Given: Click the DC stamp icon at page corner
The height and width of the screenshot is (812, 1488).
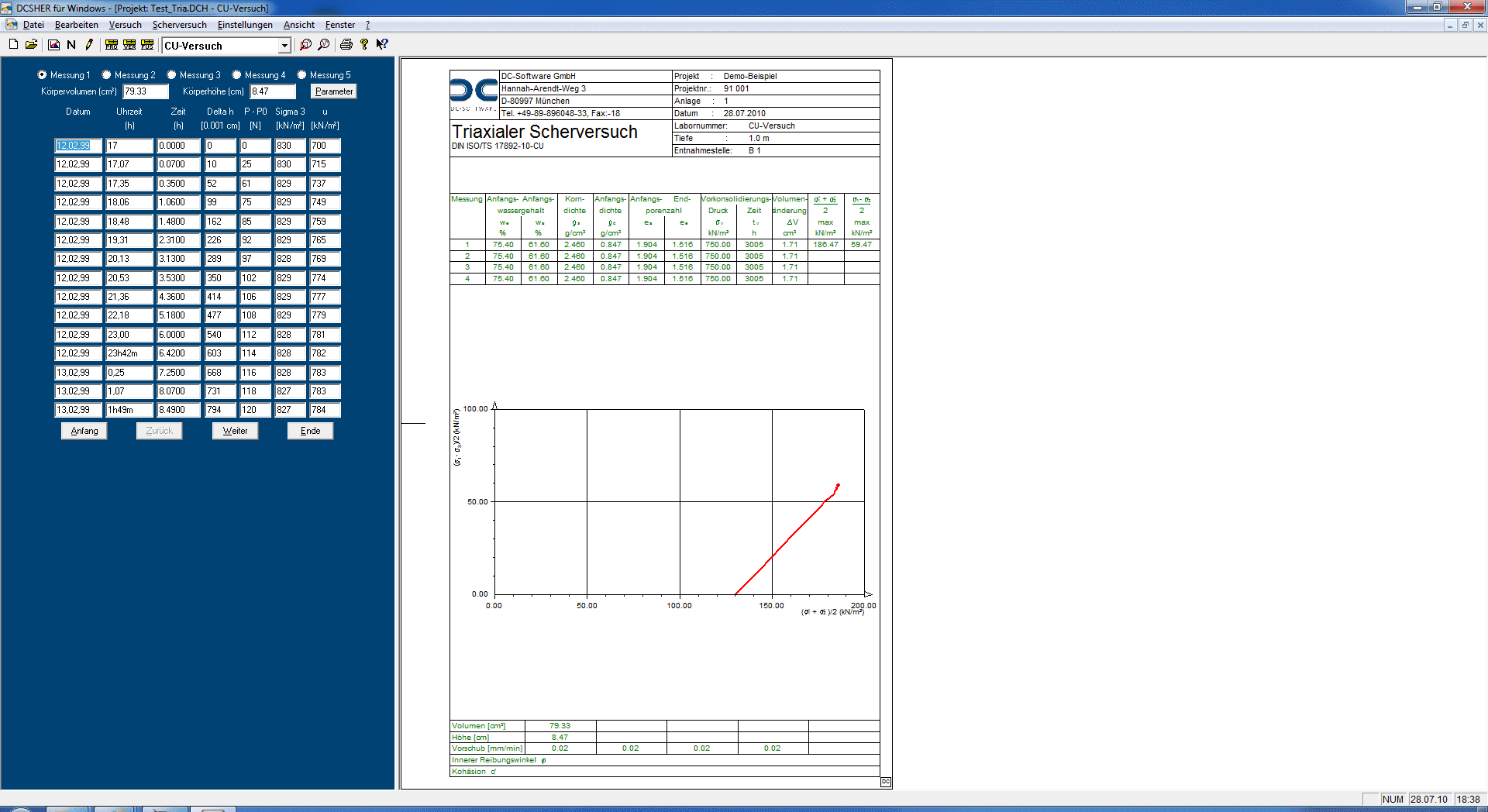Looking at the screenshot, I should (x=886, y=782).
